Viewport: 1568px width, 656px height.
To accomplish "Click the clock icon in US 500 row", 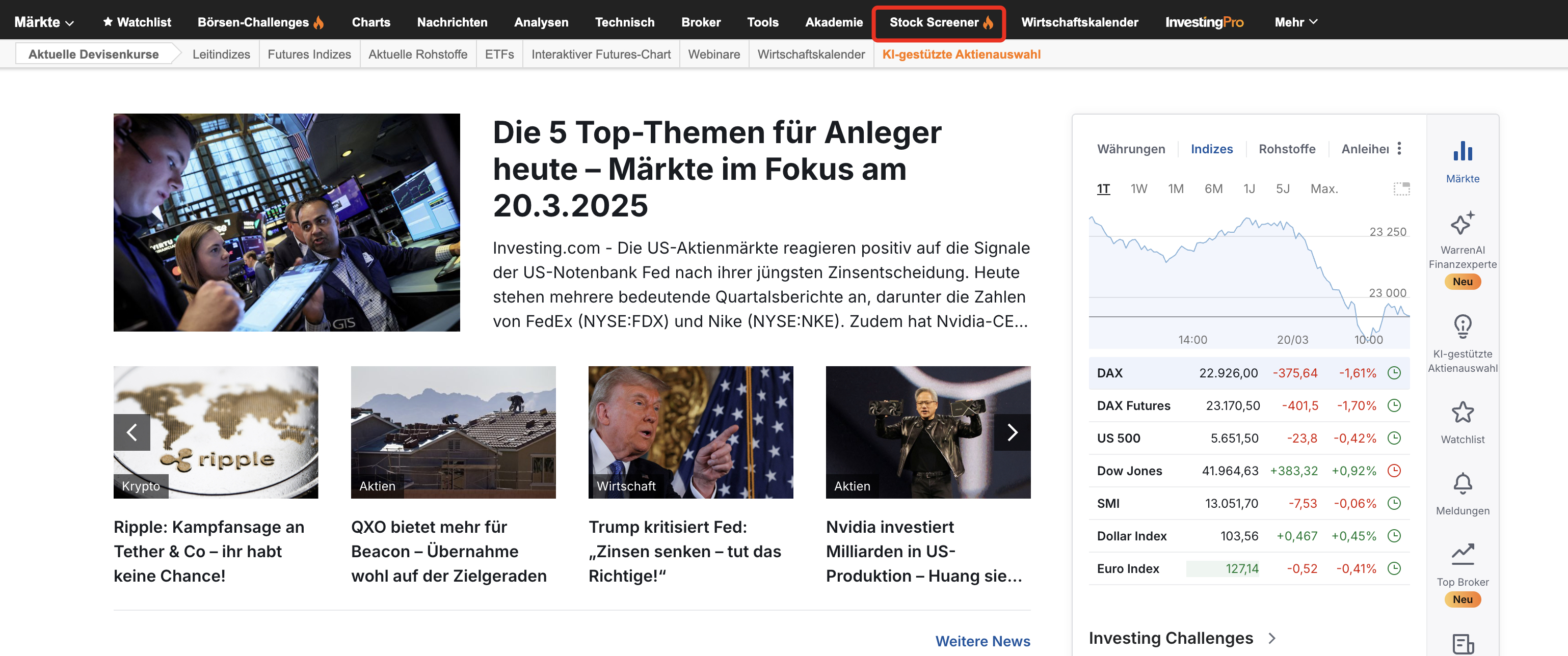I will pos(1394,438).
